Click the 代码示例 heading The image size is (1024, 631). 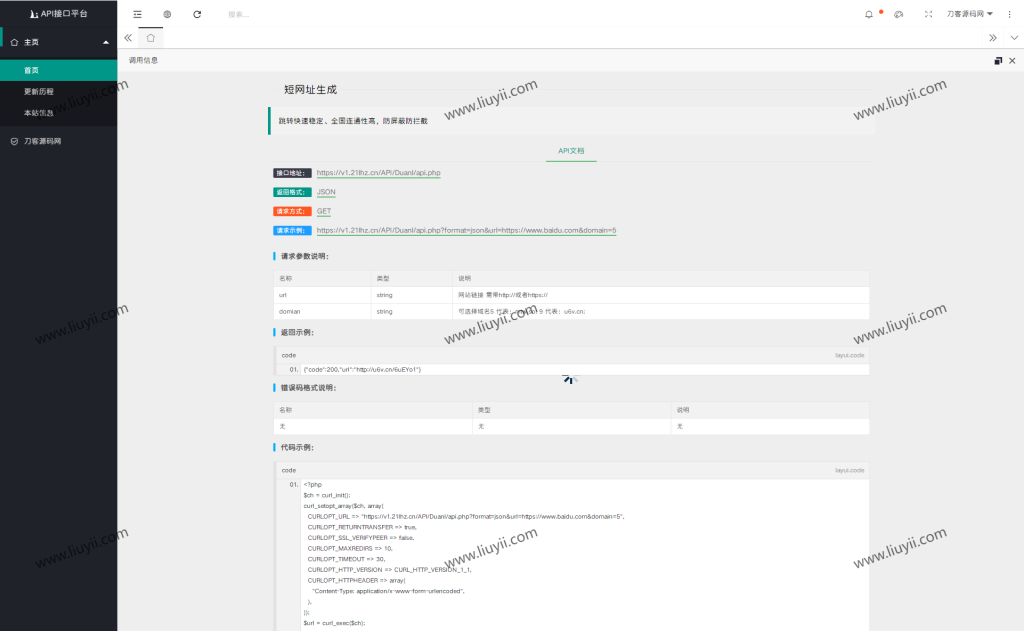pos(297,447)
